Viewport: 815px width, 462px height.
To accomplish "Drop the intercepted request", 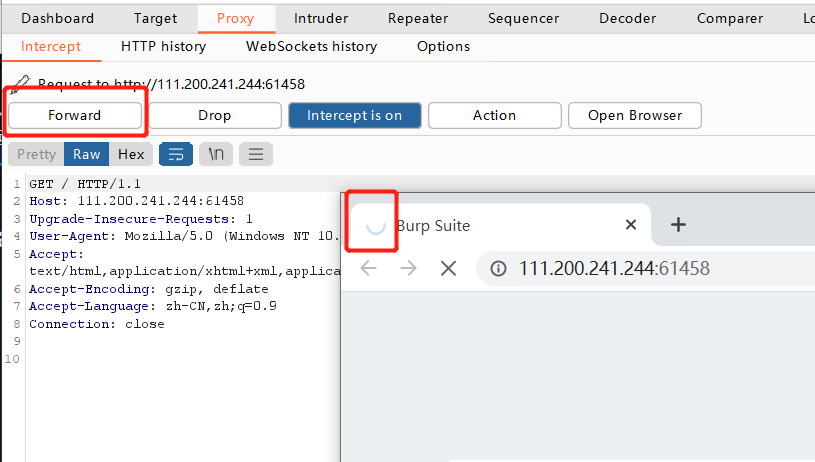I will pyautogui.click(x=214, y=115).
